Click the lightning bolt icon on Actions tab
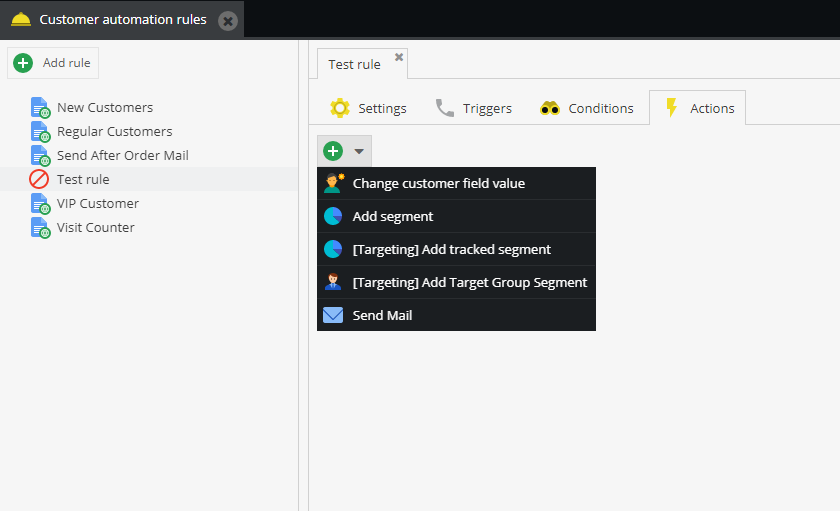This screenshot has height=511, width=840. [x=671, y=108]
